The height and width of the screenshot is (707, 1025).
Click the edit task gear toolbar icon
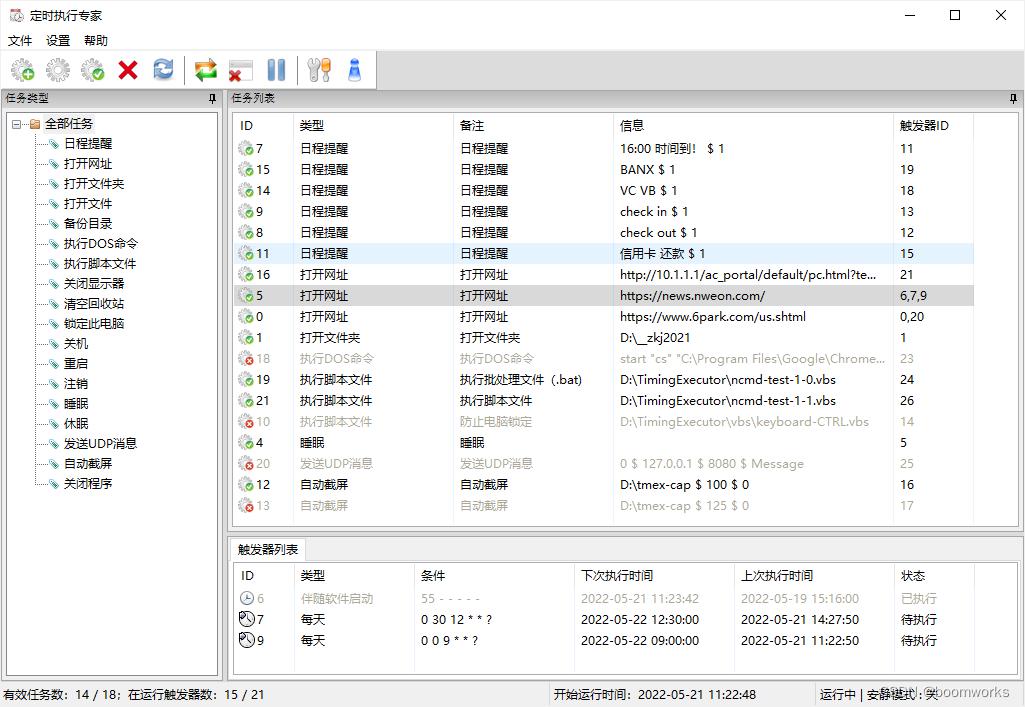[x=58, y=70]
